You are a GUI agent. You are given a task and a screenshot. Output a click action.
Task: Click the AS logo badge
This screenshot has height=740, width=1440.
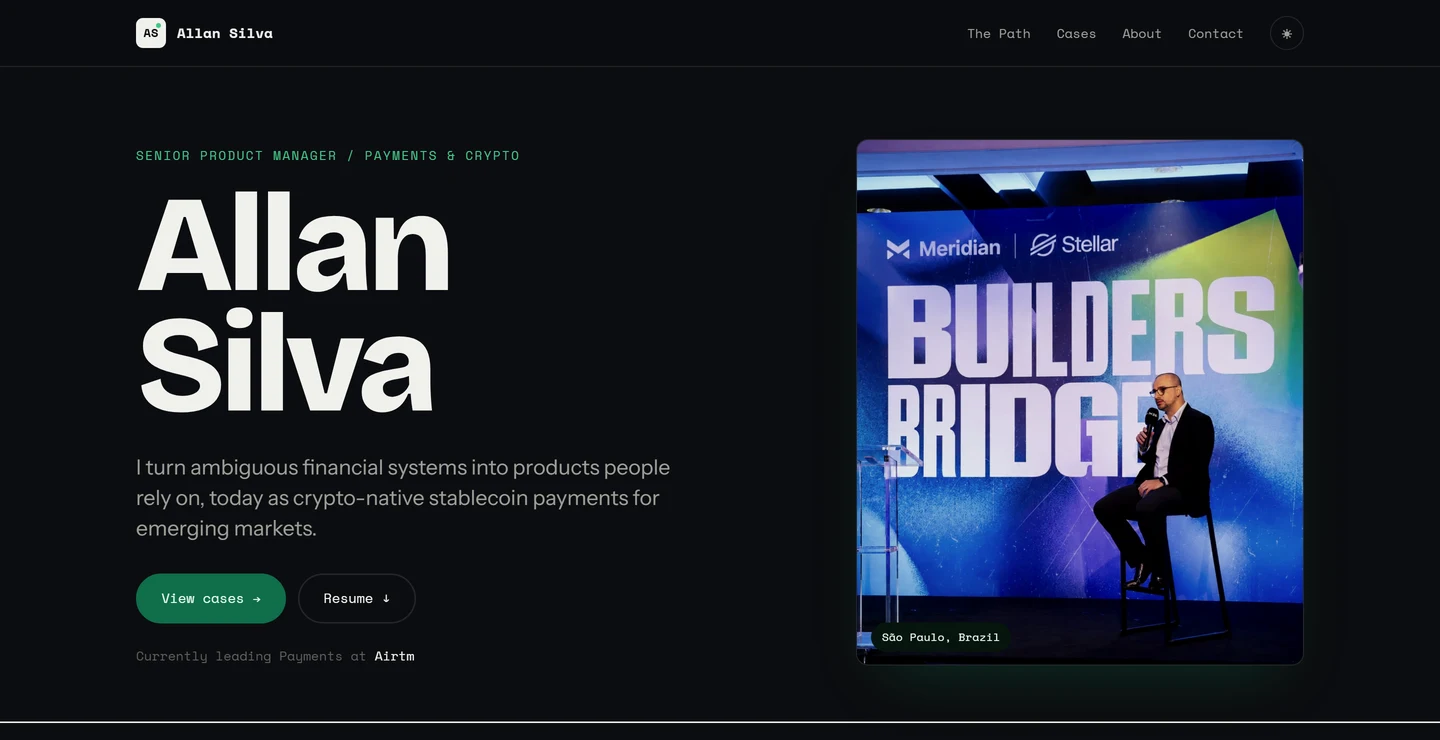151,33
